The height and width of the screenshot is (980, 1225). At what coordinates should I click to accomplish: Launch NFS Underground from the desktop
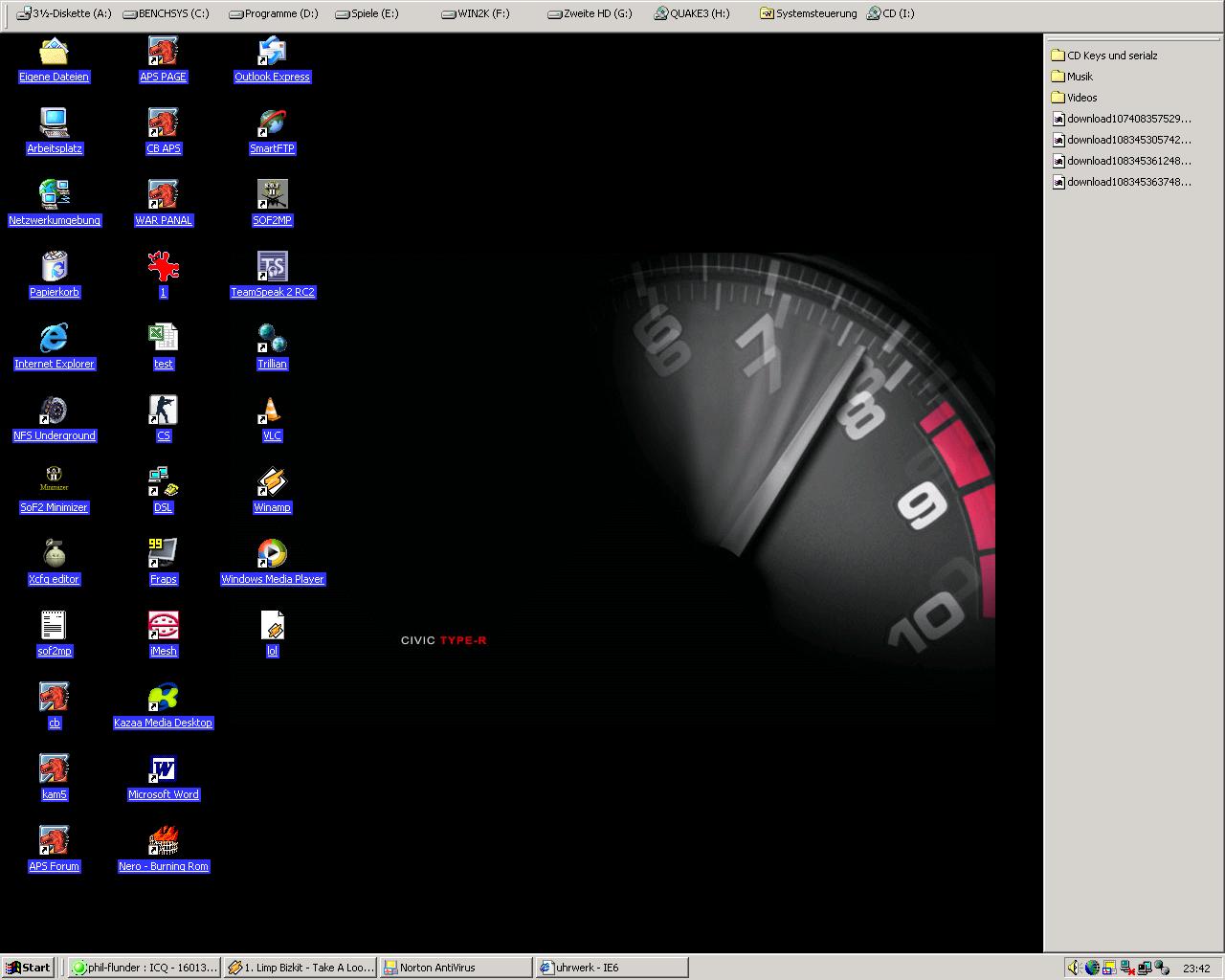pyautogui.click(x=55, y=411)
